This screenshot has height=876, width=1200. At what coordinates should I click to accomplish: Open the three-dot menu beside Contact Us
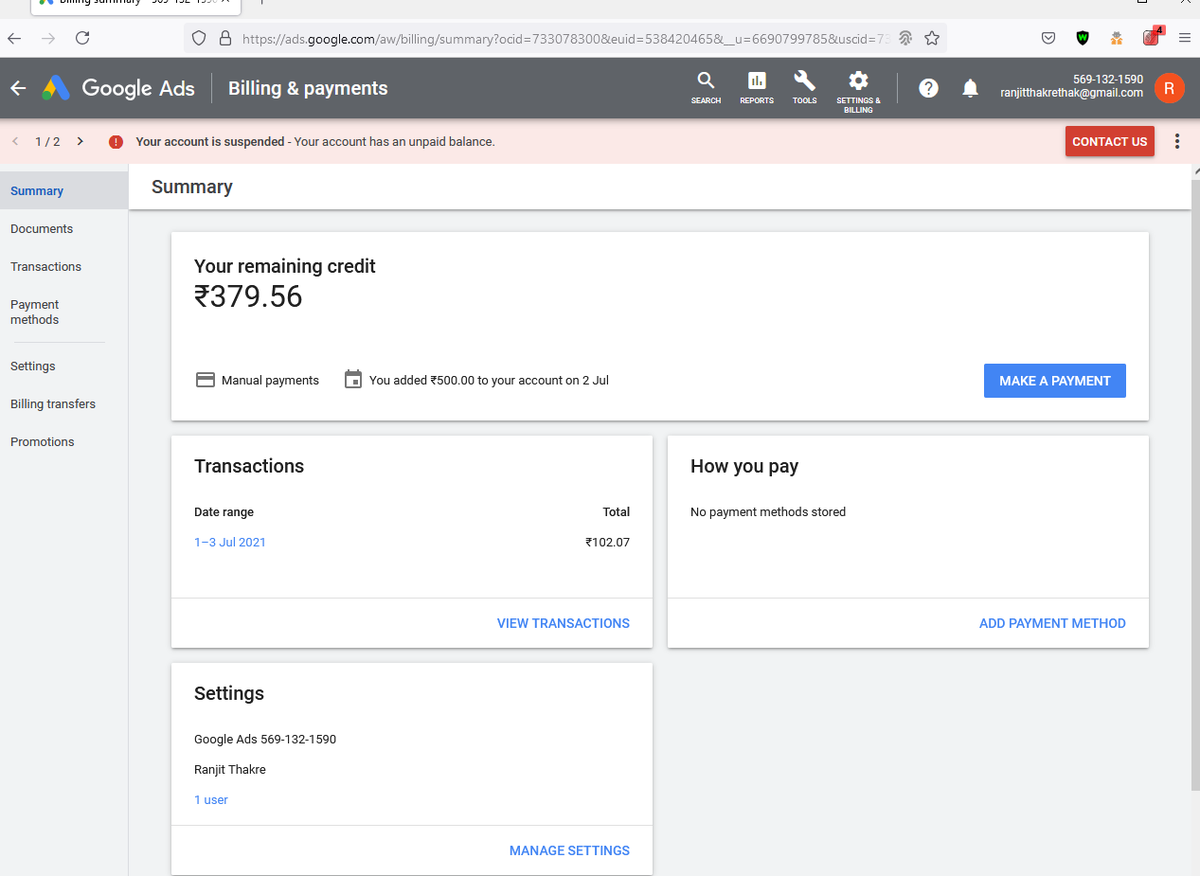tap(1177, 141)
